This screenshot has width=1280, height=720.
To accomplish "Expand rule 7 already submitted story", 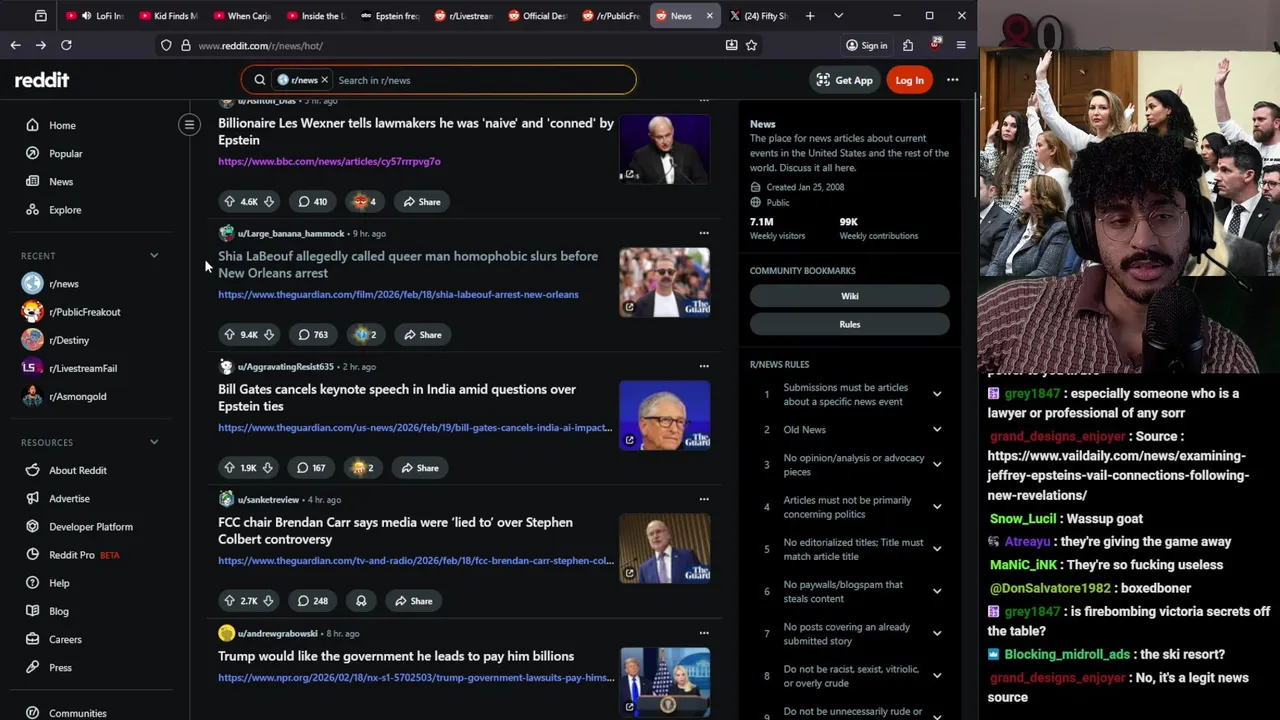I will 937,633.
